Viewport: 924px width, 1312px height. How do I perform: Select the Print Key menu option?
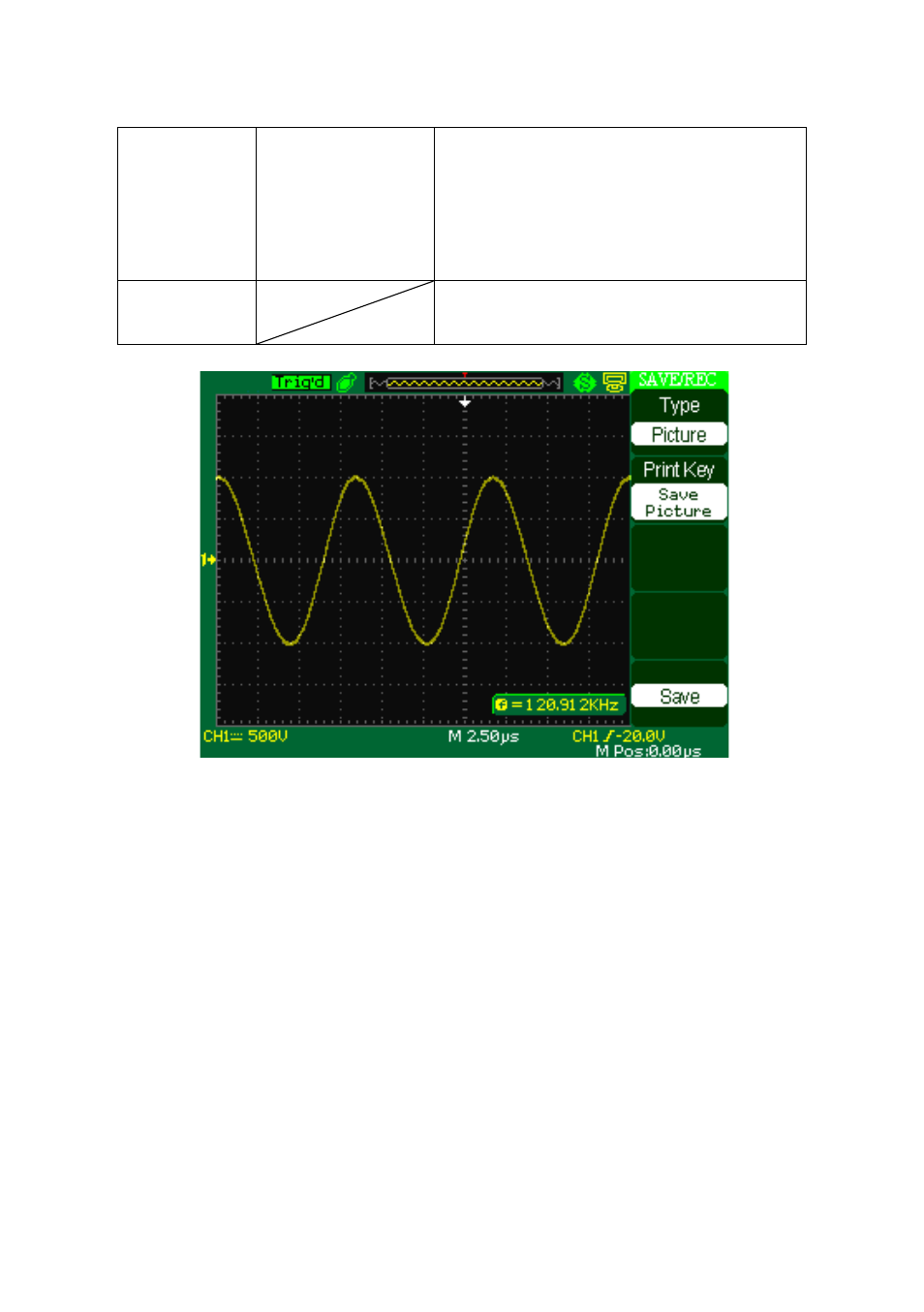click(679, 470)
